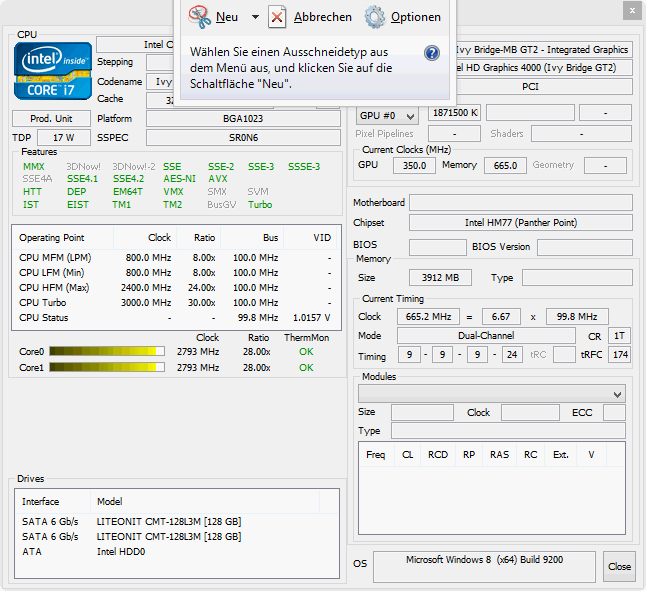
Task: Click the Neu snipping scissors icon
Action: (x=199, y=17)
